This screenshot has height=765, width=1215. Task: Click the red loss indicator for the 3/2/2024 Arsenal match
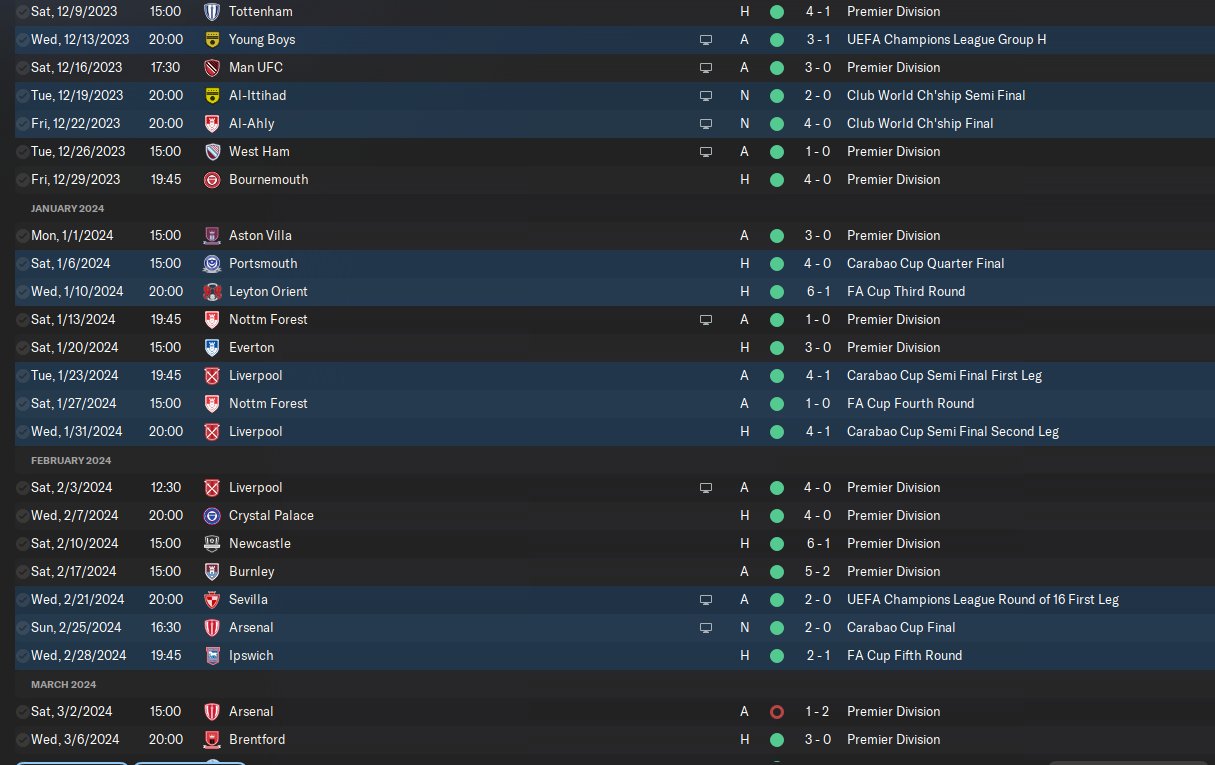click(x=777, y=712)
